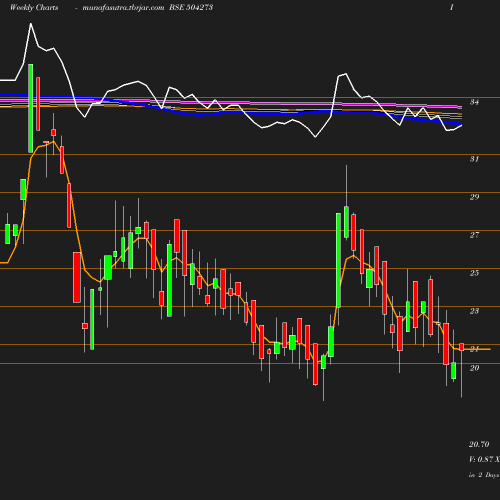
Task: Click the tallest green candle at the left peak
Action: (31, 108)
